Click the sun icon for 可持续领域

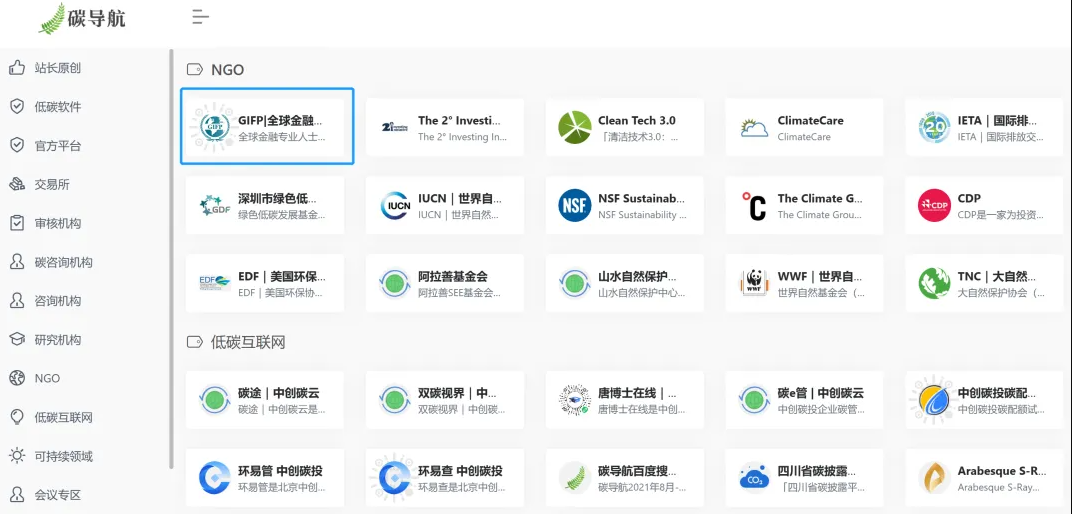pos(17,456)
